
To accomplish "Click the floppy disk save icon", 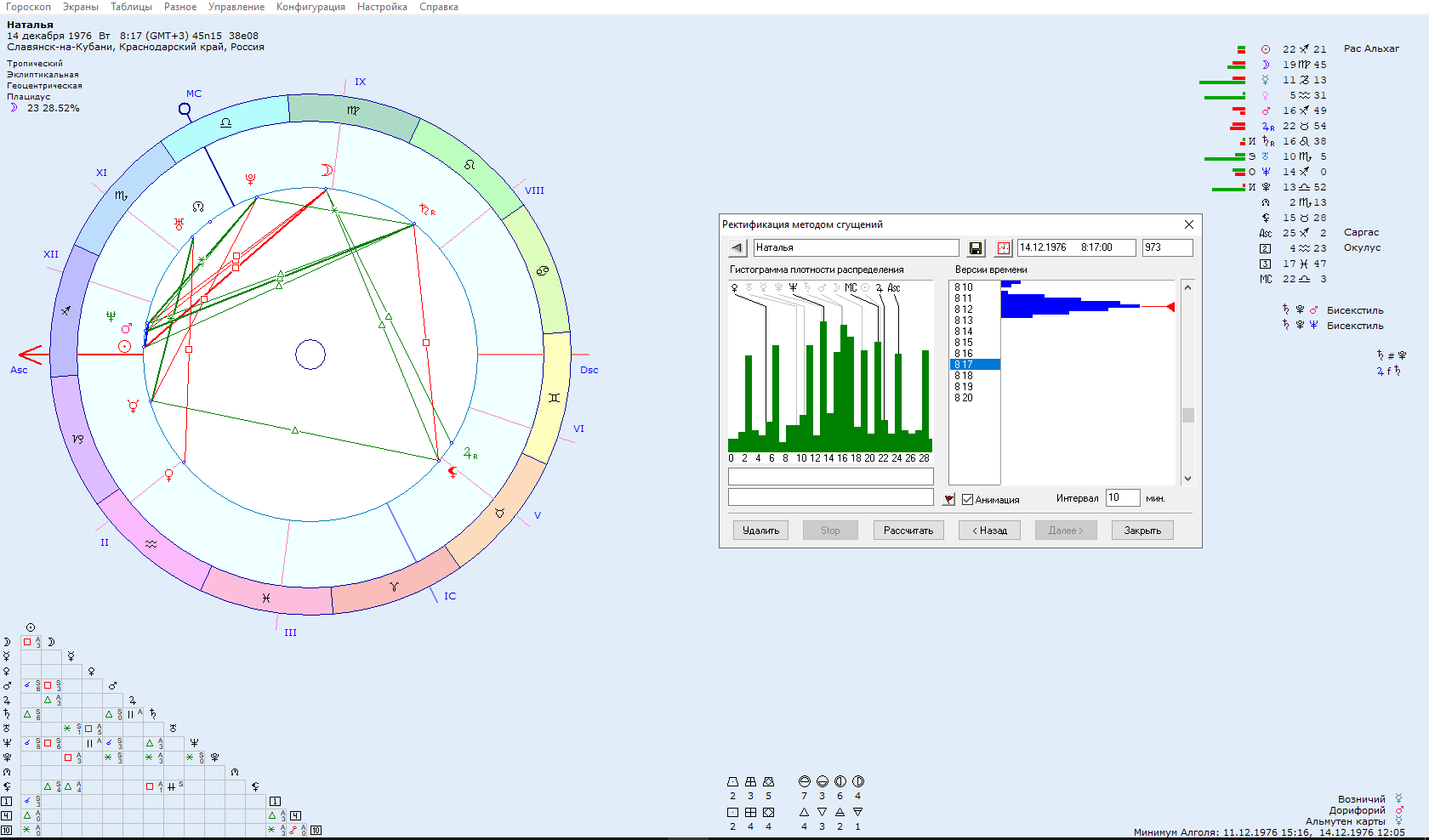I will coord(976,248).
